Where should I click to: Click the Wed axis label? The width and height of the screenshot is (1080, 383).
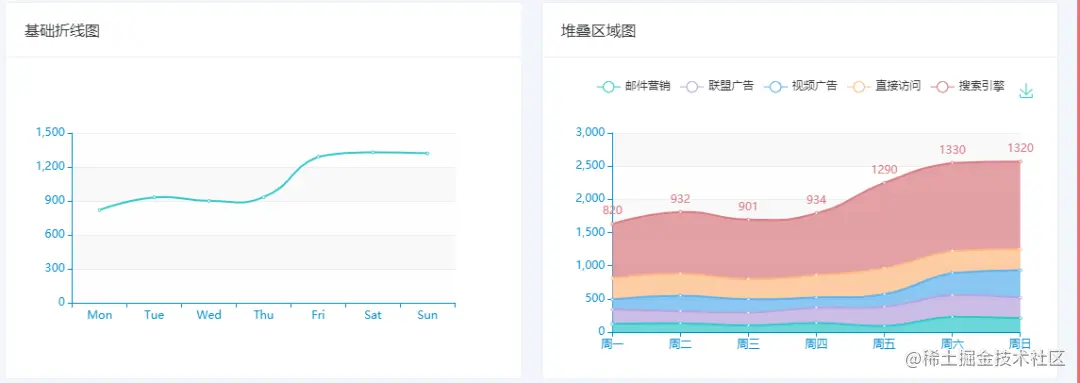pyautogui.click(x=209, y=315)
